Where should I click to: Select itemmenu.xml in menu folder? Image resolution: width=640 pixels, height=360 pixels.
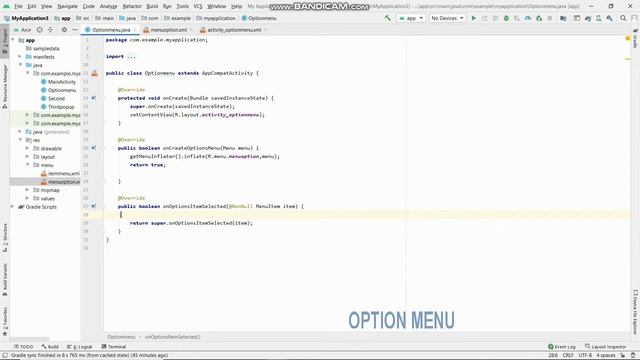[x=60, y=173]
